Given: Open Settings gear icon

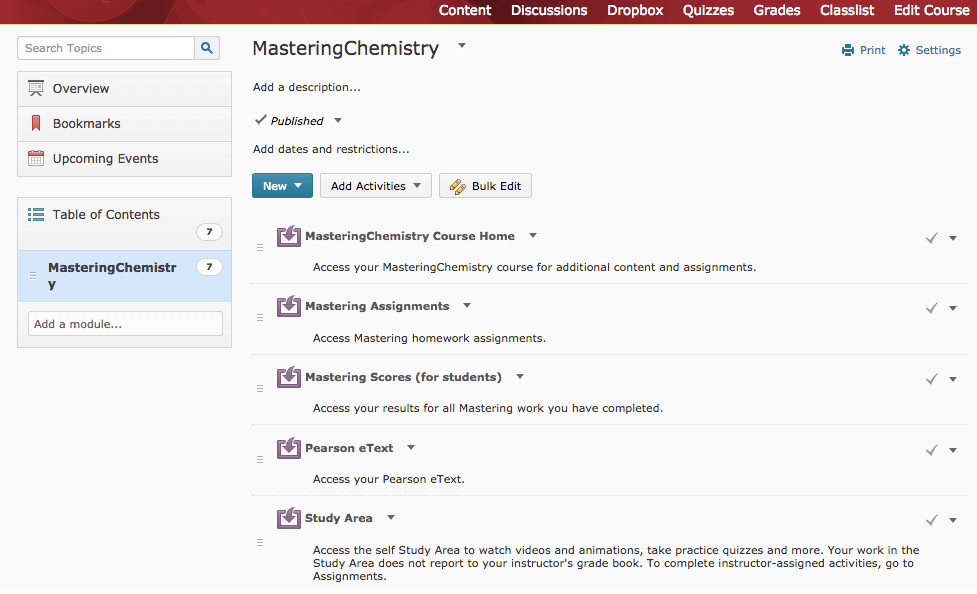Looking at the screenshot, I should 904,50.
